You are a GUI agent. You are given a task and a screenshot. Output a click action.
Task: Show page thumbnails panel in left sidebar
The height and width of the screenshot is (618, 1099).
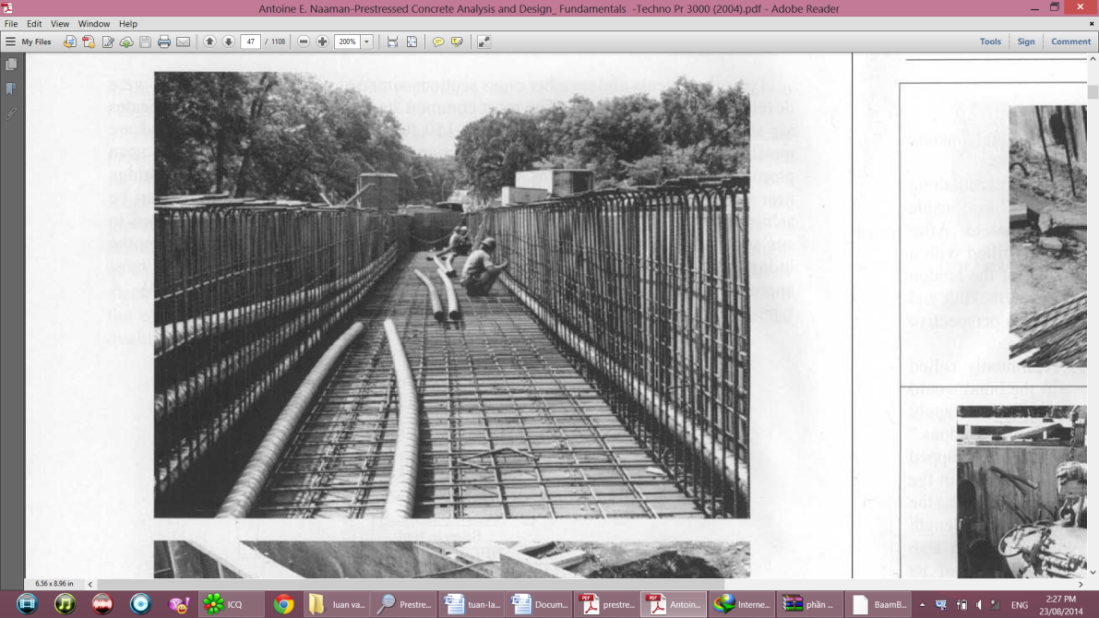pos(11,64)
